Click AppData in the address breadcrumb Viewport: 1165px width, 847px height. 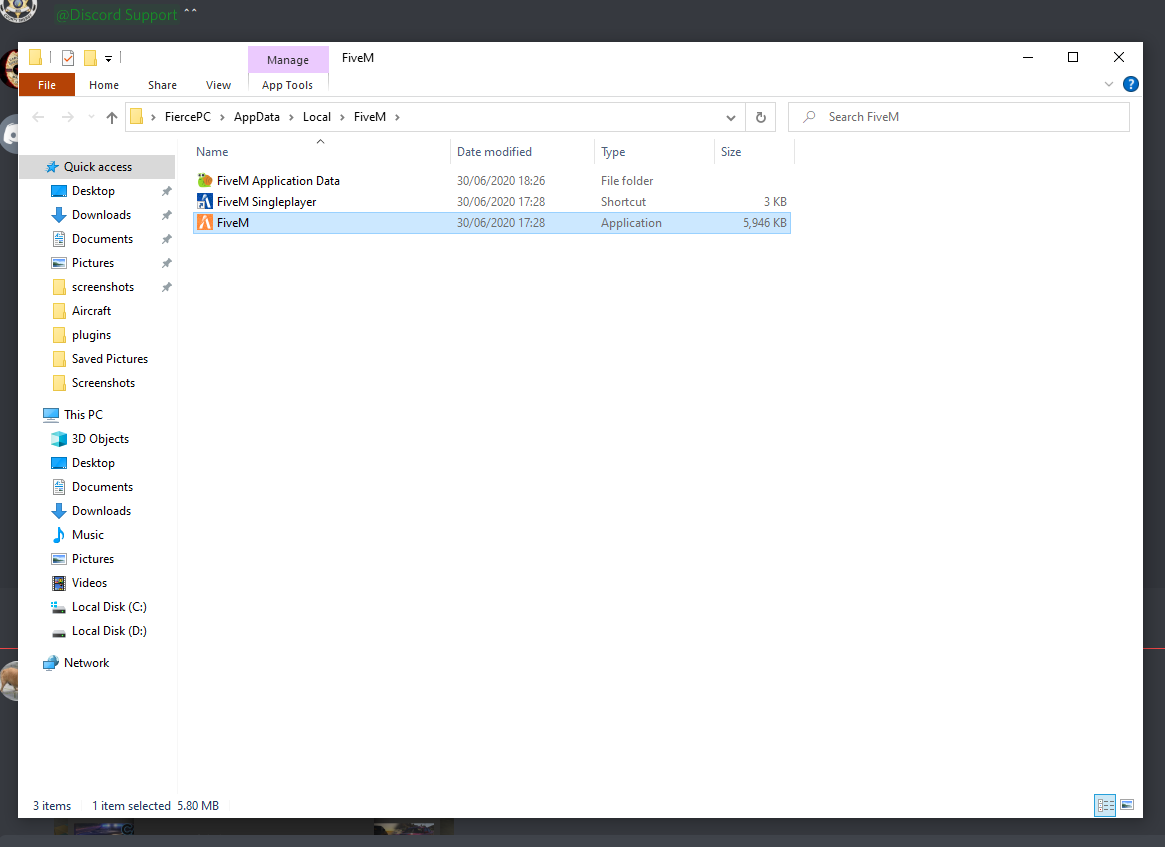tap(256, 117)
